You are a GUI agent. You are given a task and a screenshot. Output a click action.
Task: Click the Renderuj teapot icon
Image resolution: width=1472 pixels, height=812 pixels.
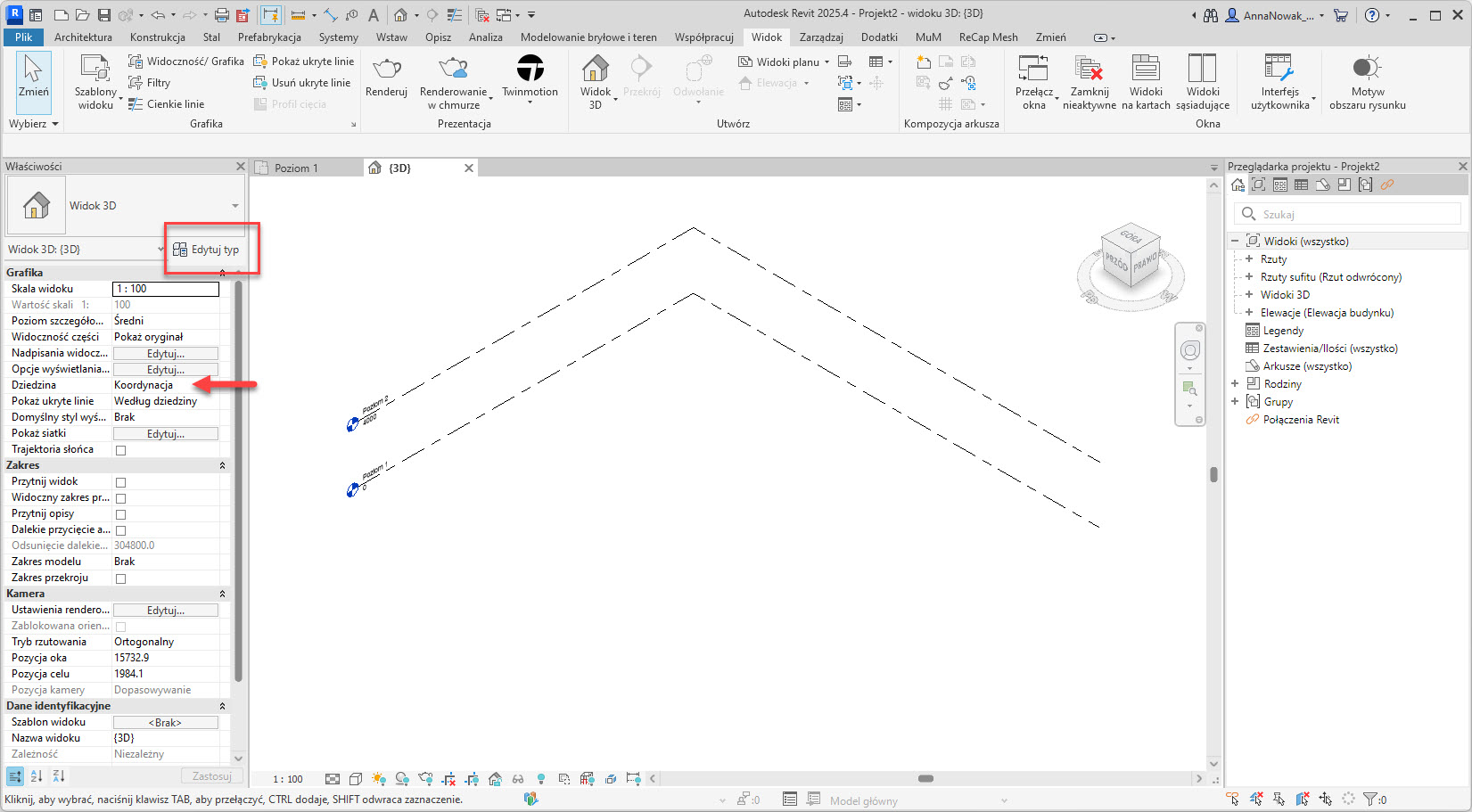point(386,69)
